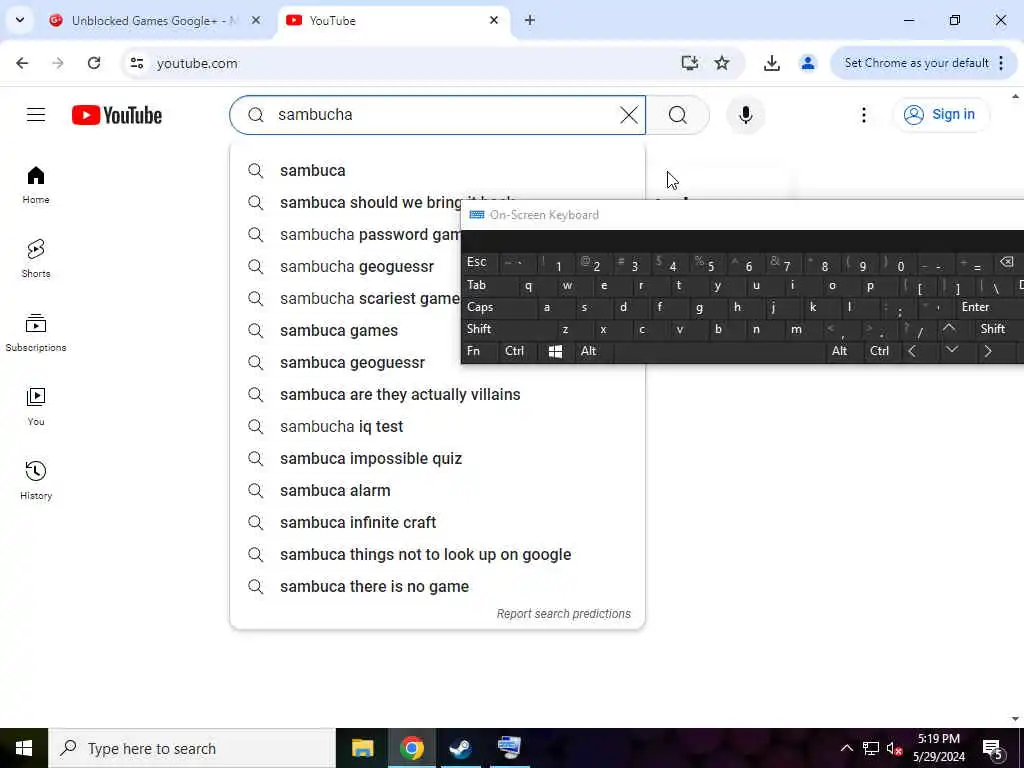Toggle Fn key on On-Screen Keyboard
The width and height of the screenshot is (1024, 768).
click(x=480, y=351)
